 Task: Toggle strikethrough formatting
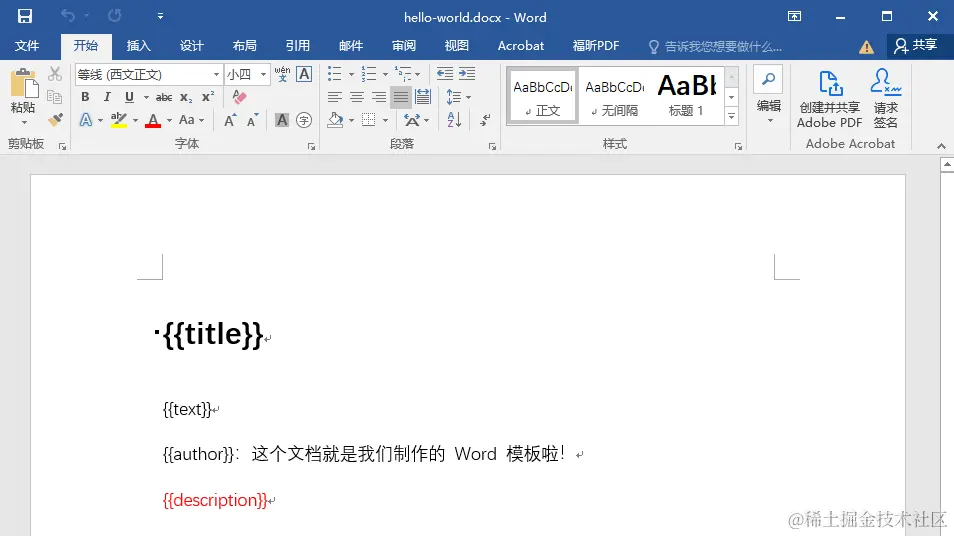[x=164, y=97]
